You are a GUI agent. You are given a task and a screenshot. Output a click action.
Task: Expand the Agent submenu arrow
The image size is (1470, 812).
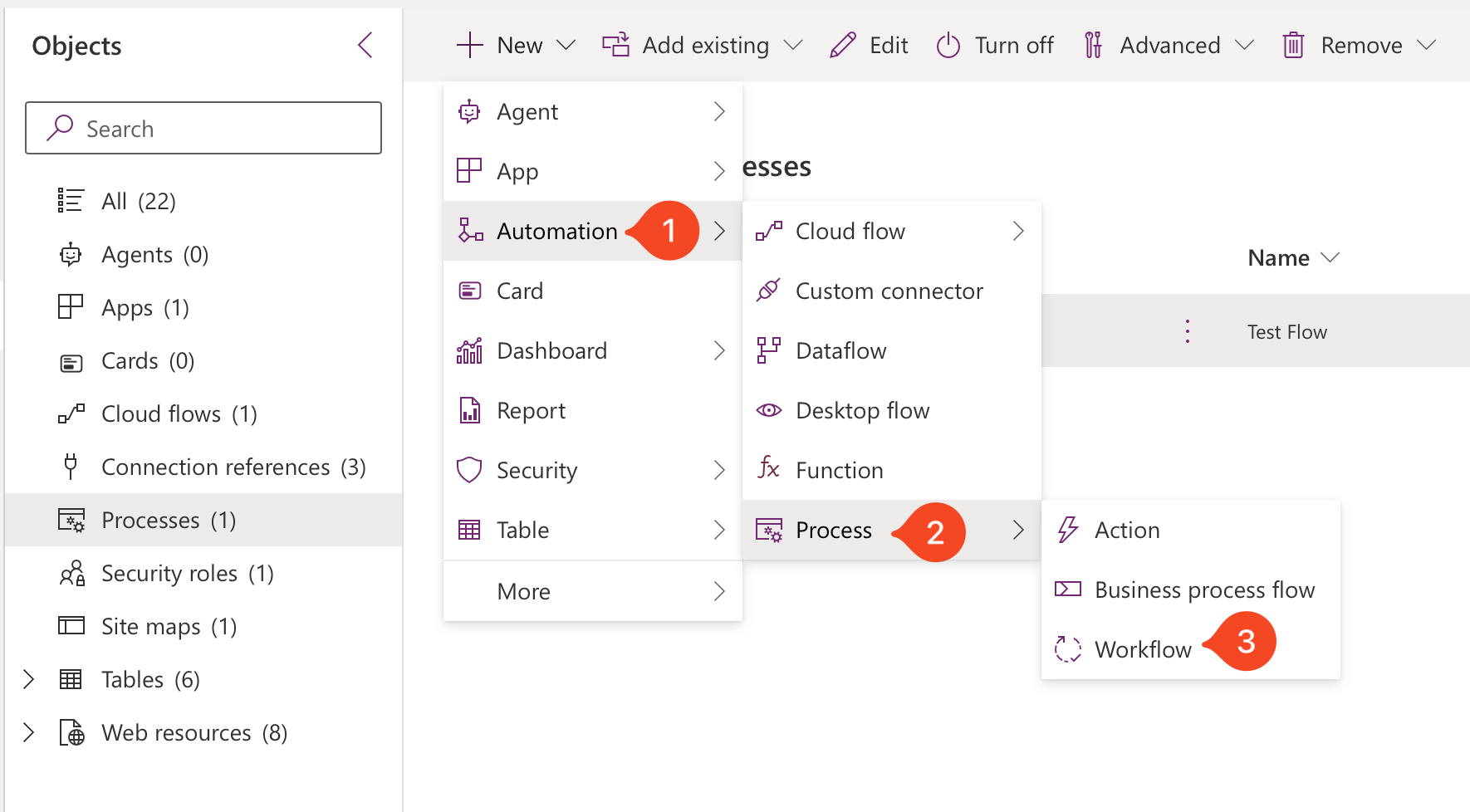tap(719, 111)
